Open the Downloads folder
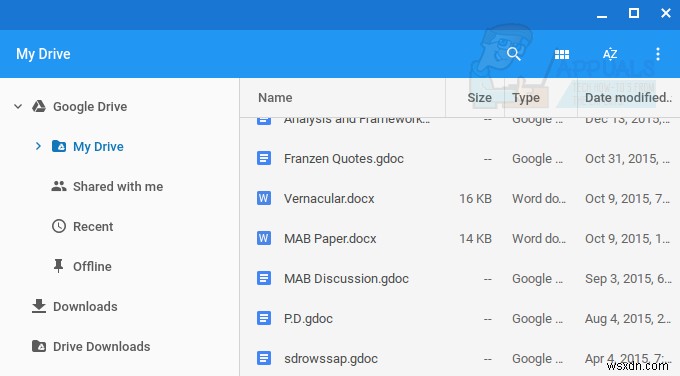Viewport: 680px width, 376px height. [85, 307]
